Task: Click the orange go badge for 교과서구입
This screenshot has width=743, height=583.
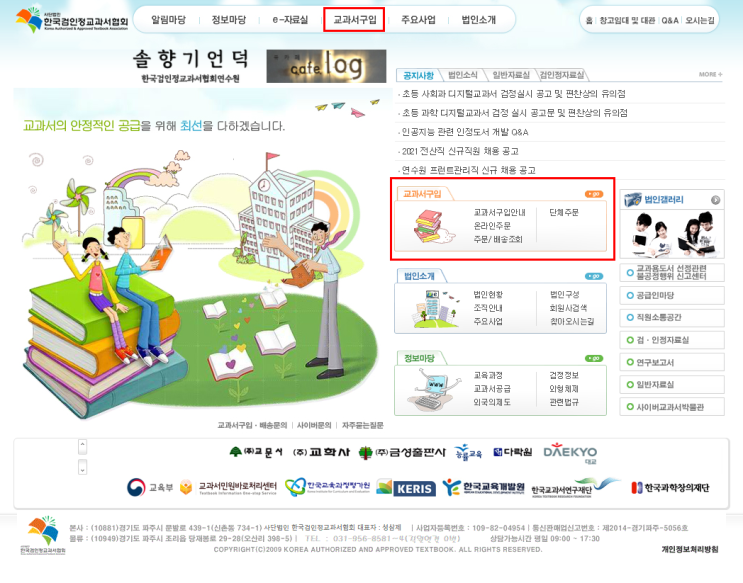Action: tap(594, 194)
